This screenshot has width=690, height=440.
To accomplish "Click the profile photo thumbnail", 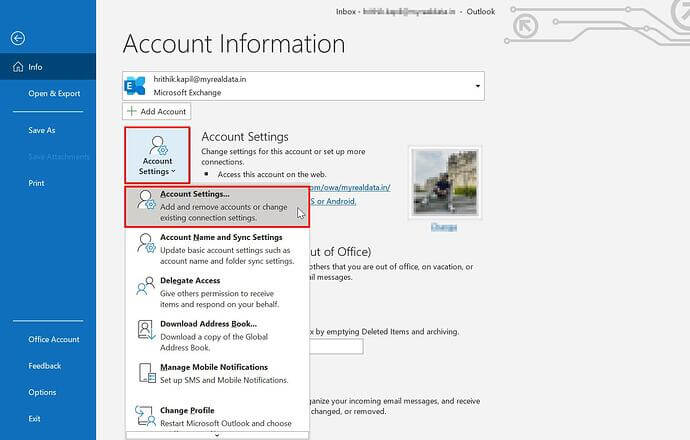I will click(x=442, y=181).
